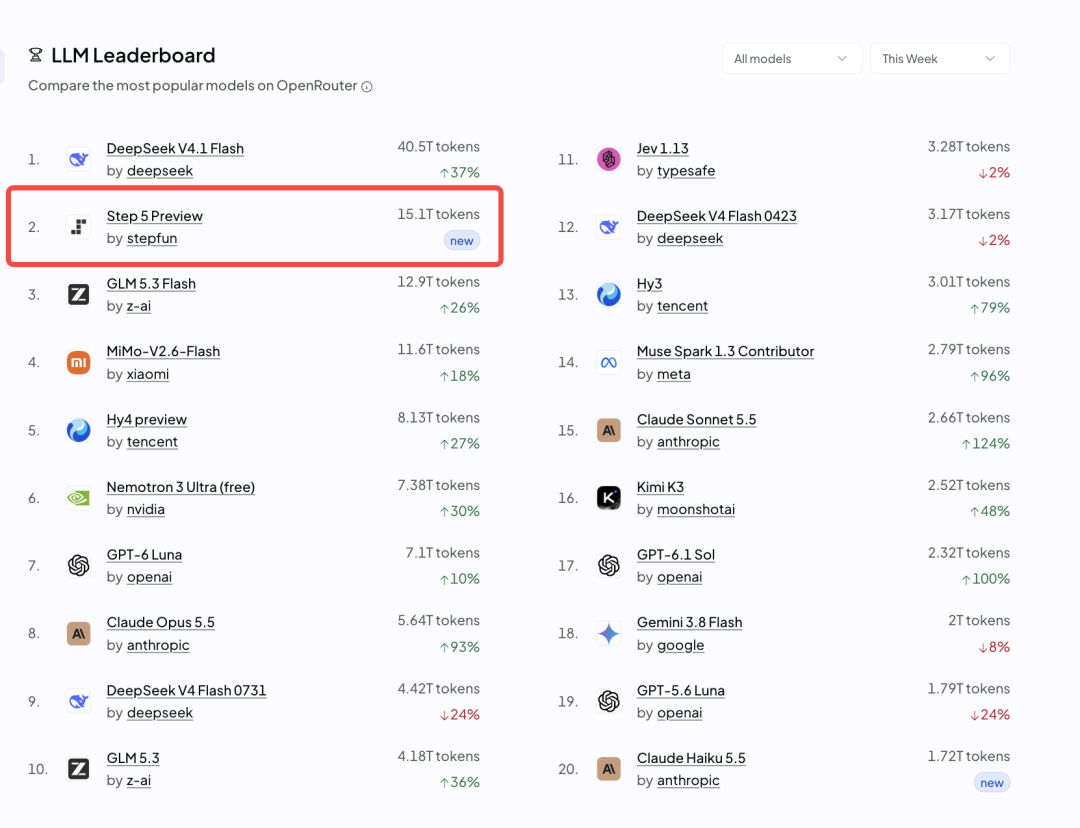Click the Anthropic logo beside Claude Haiku 5.5

[609, 769]
